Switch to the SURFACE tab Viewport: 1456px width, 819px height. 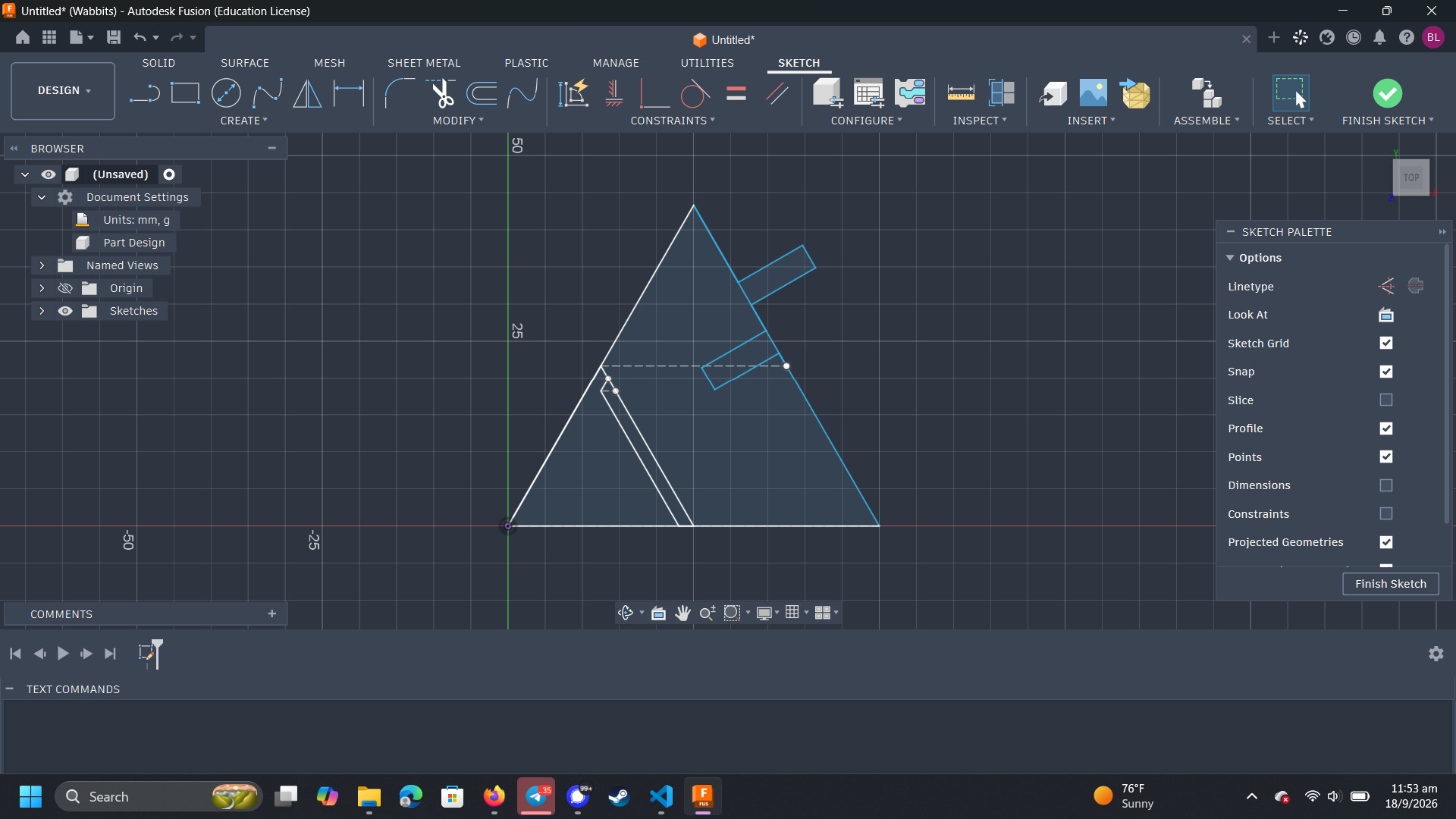click(x=245, y=63)
